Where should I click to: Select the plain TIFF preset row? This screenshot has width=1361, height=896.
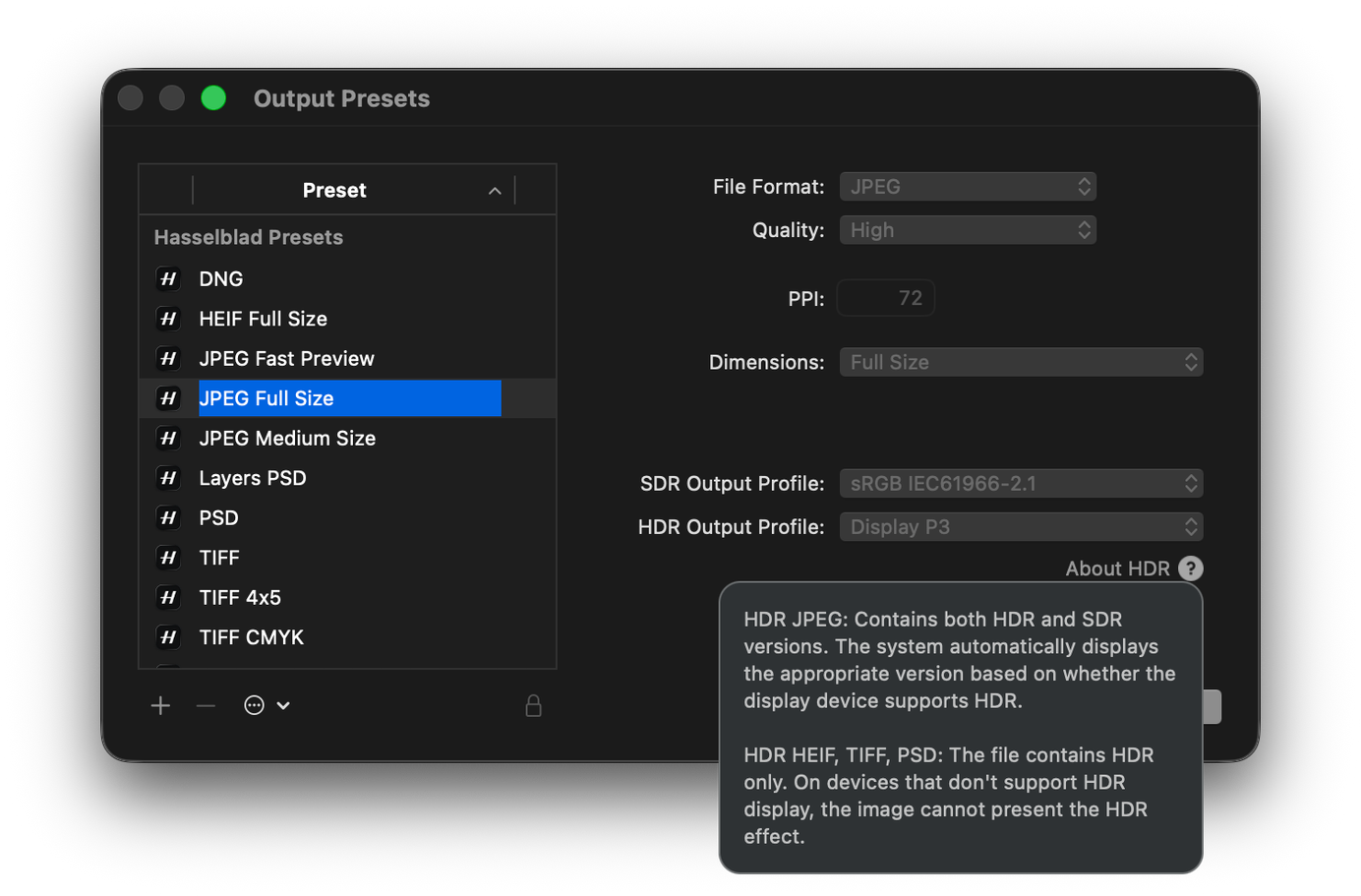pos(348,558)
